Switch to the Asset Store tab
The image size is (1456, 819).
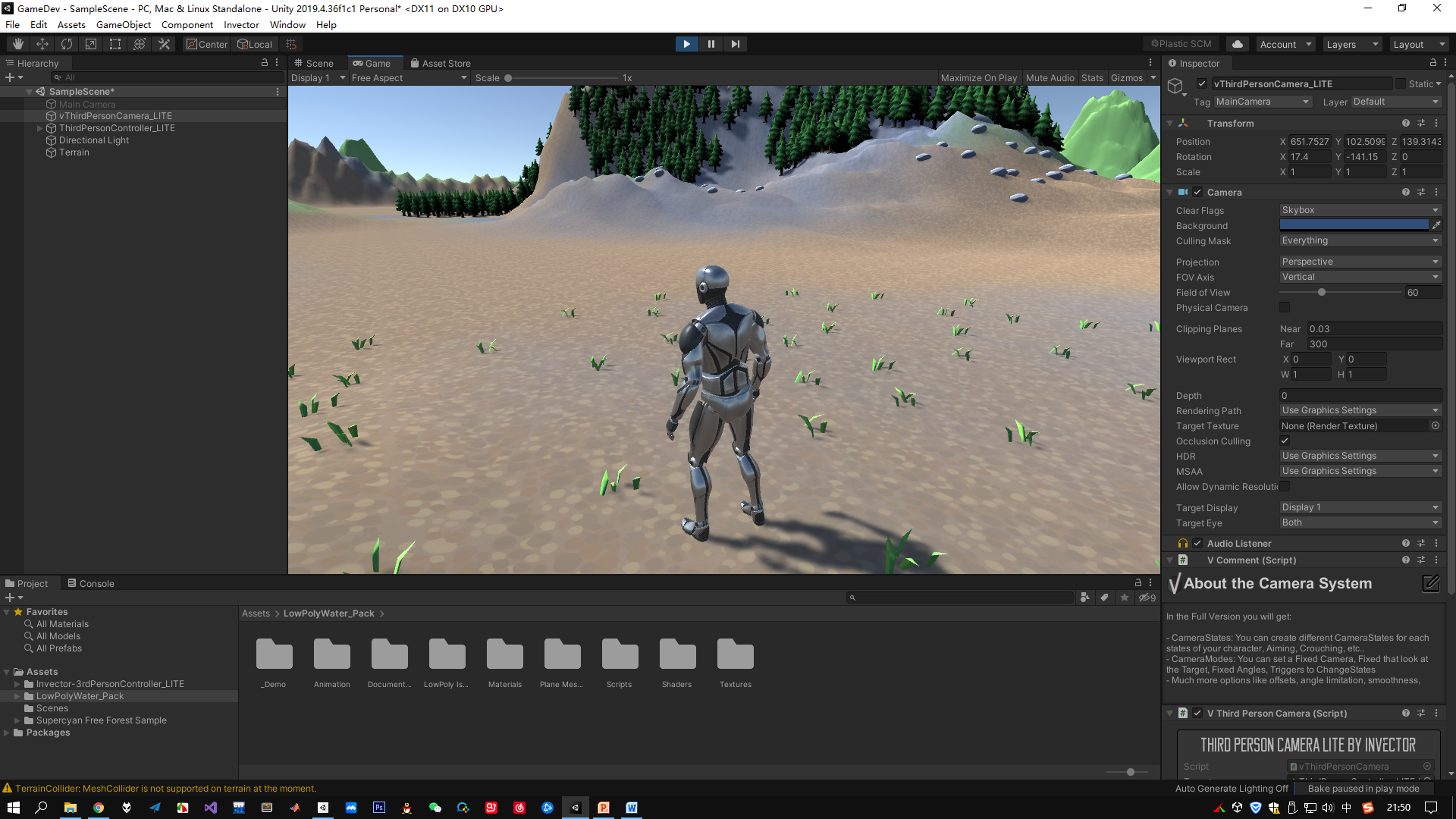(x=441, y=63)
